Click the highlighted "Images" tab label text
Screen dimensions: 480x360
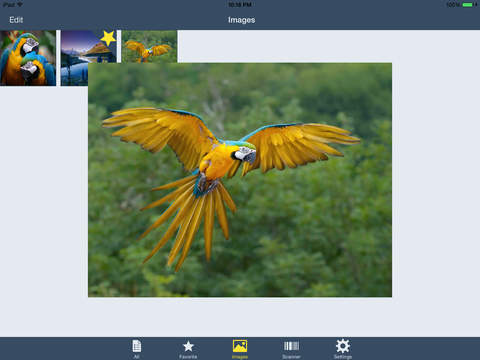240,357
